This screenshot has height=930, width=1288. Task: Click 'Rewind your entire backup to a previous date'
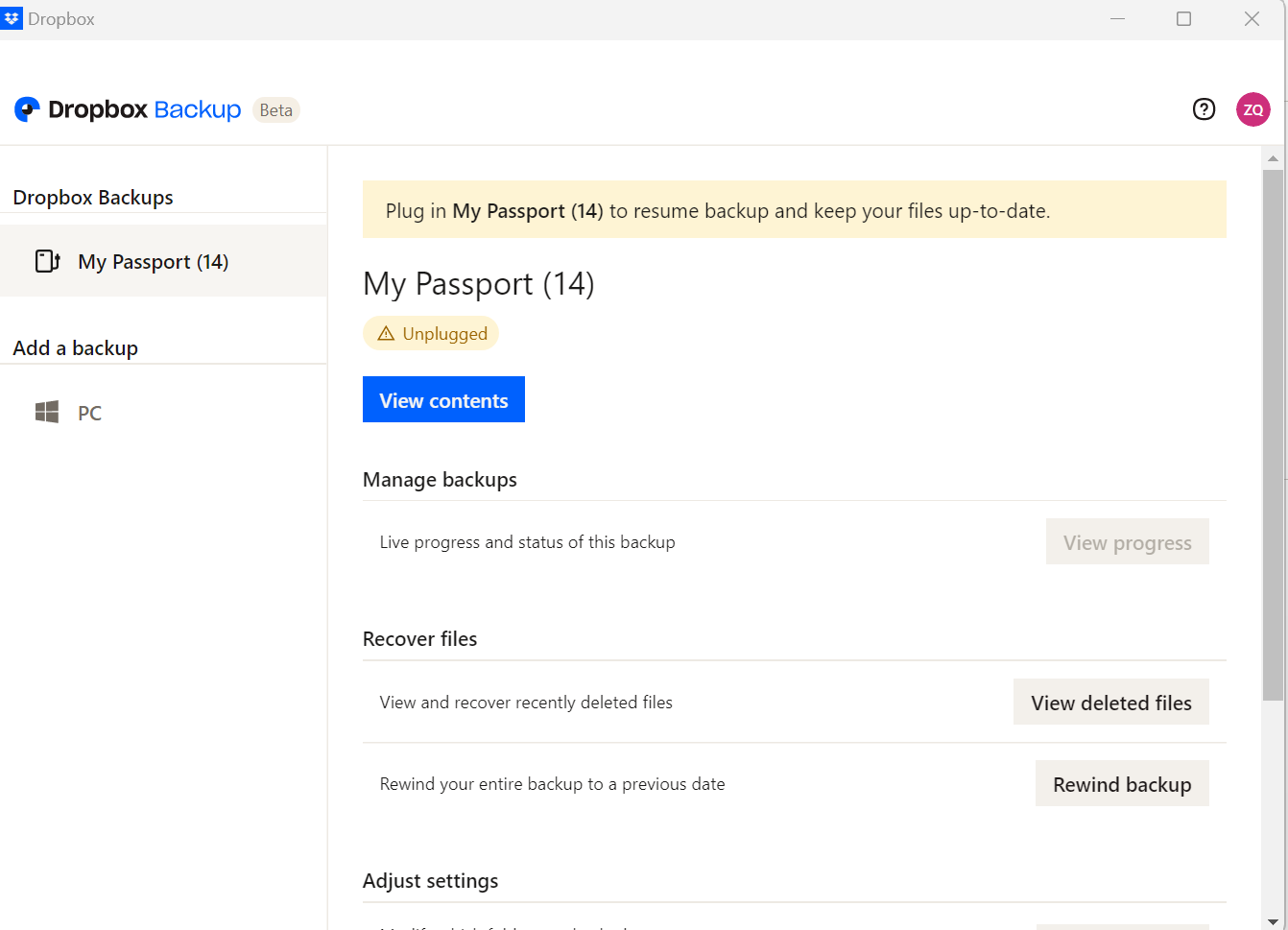(x=552, y=784)
